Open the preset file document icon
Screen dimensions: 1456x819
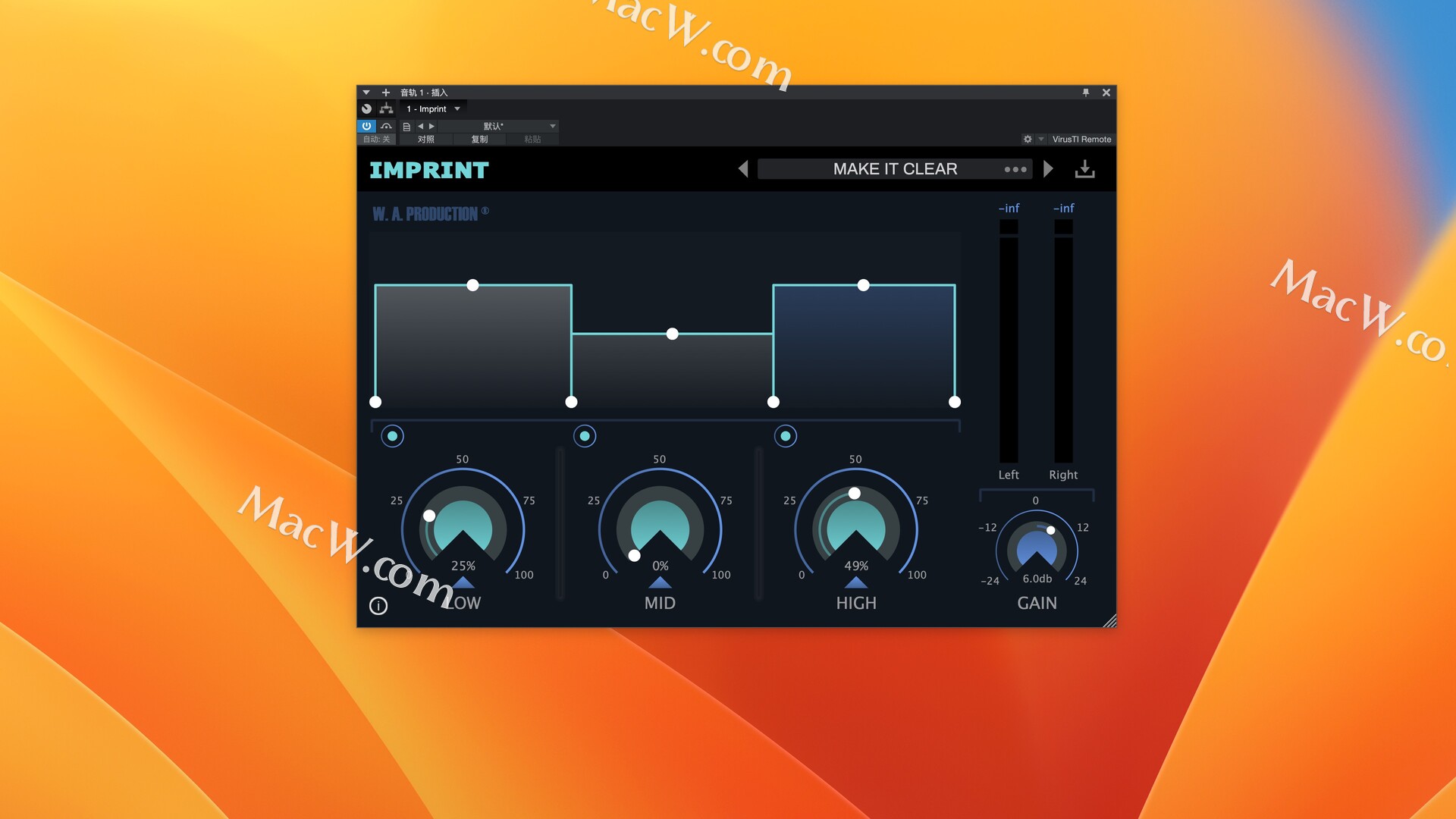click(x=406, y=127)
